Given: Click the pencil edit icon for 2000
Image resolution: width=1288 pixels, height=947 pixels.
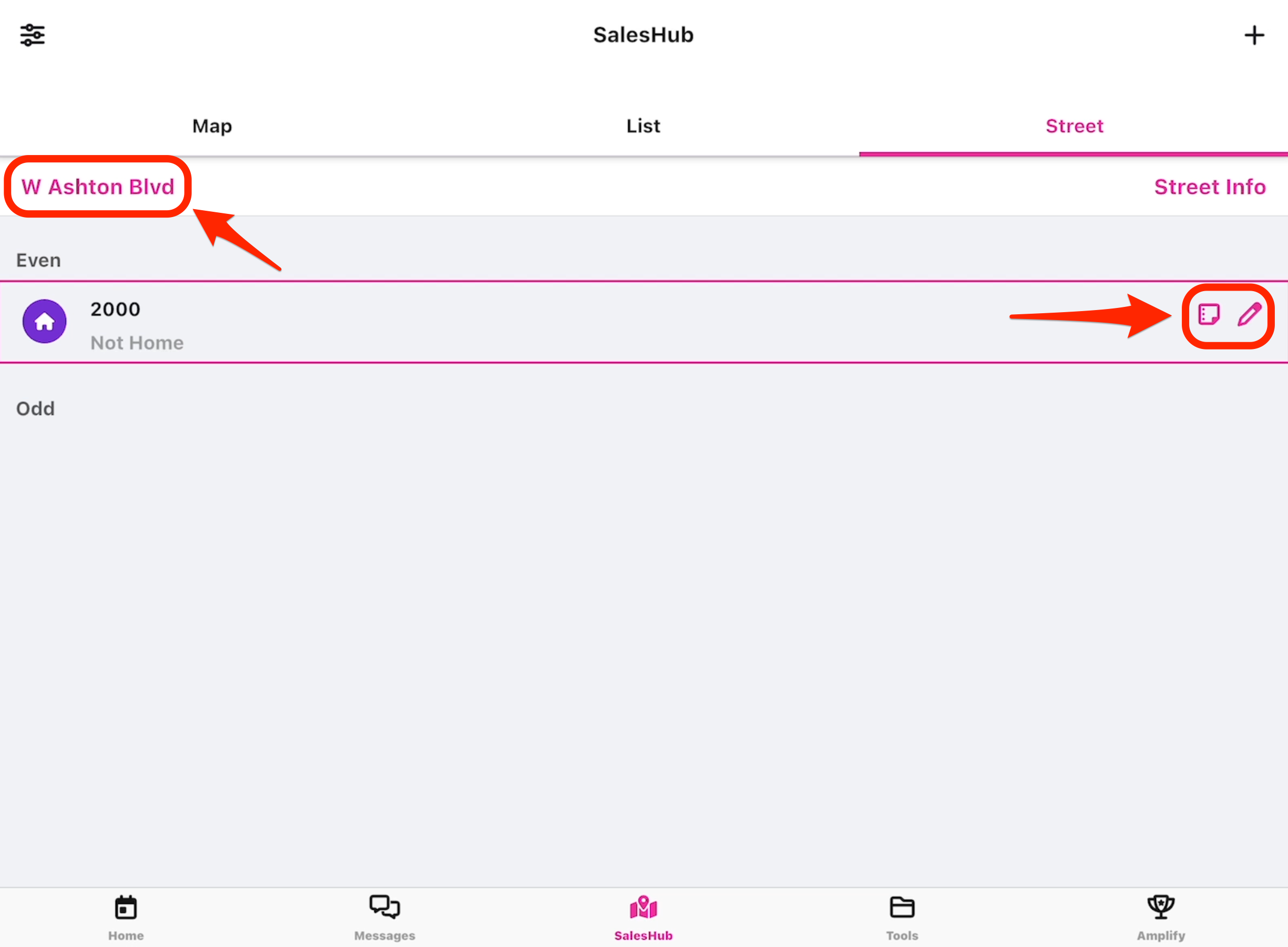Looking at the screenshot, I should 1249,315.
